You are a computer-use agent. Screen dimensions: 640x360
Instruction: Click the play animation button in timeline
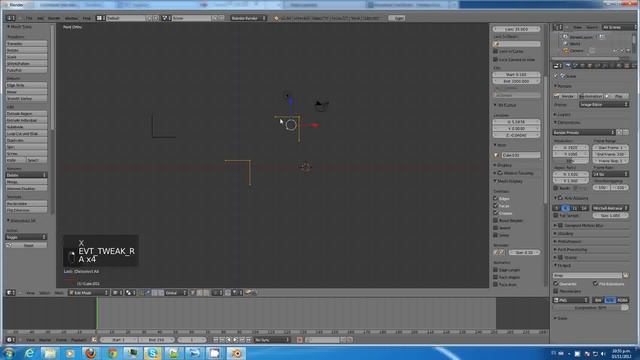pyautogui.click(x=236, y=340)
